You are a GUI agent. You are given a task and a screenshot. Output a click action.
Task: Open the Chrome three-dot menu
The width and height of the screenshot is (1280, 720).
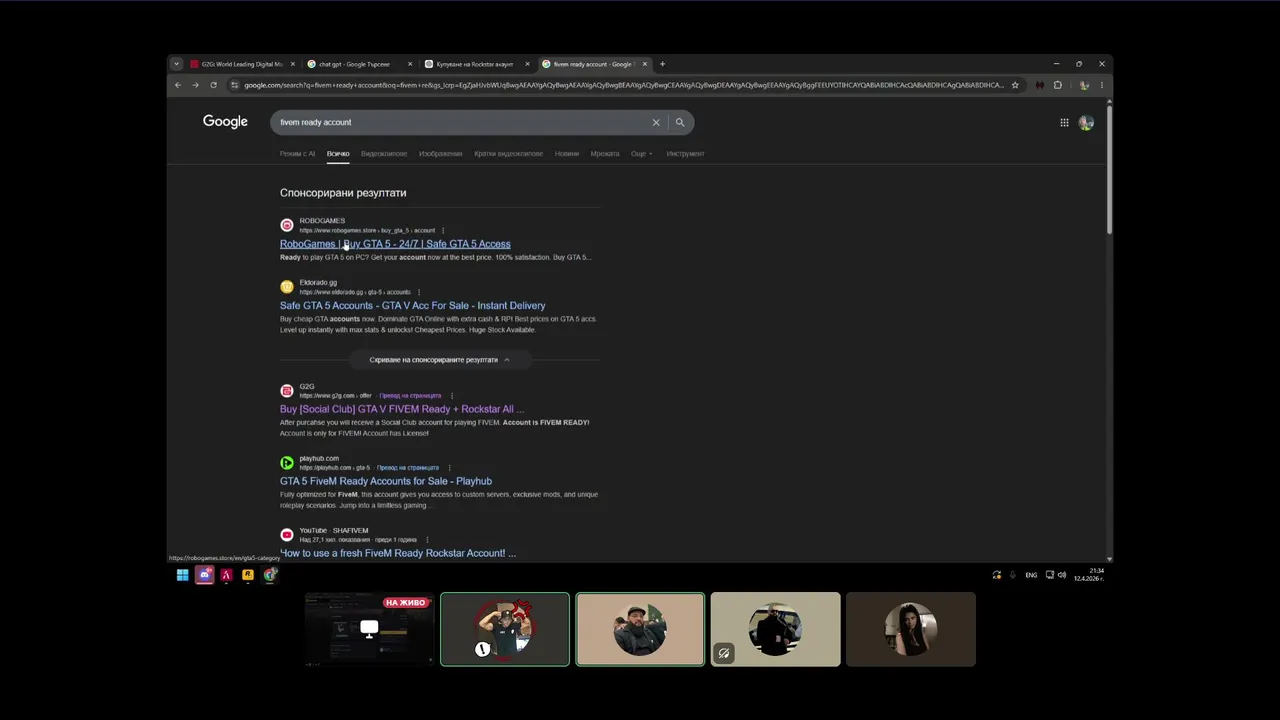(x=1102, y=85)
